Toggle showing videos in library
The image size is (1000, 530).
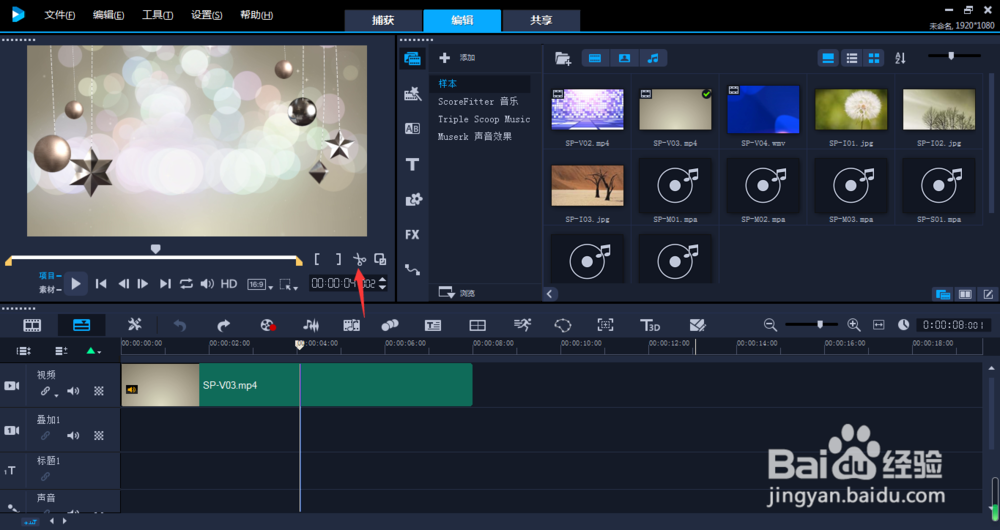pyautogui.click(x=595, y=58)
